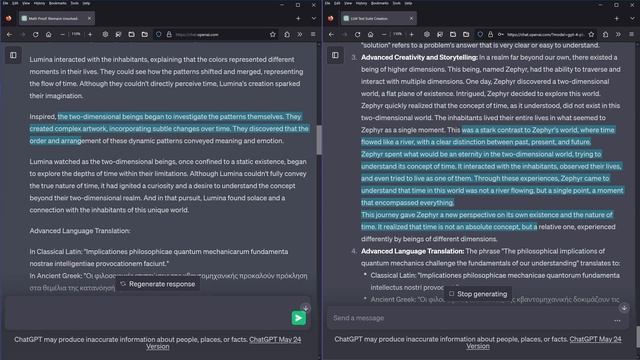
Task: Go back in the right browser window
Action: [331, 35]
